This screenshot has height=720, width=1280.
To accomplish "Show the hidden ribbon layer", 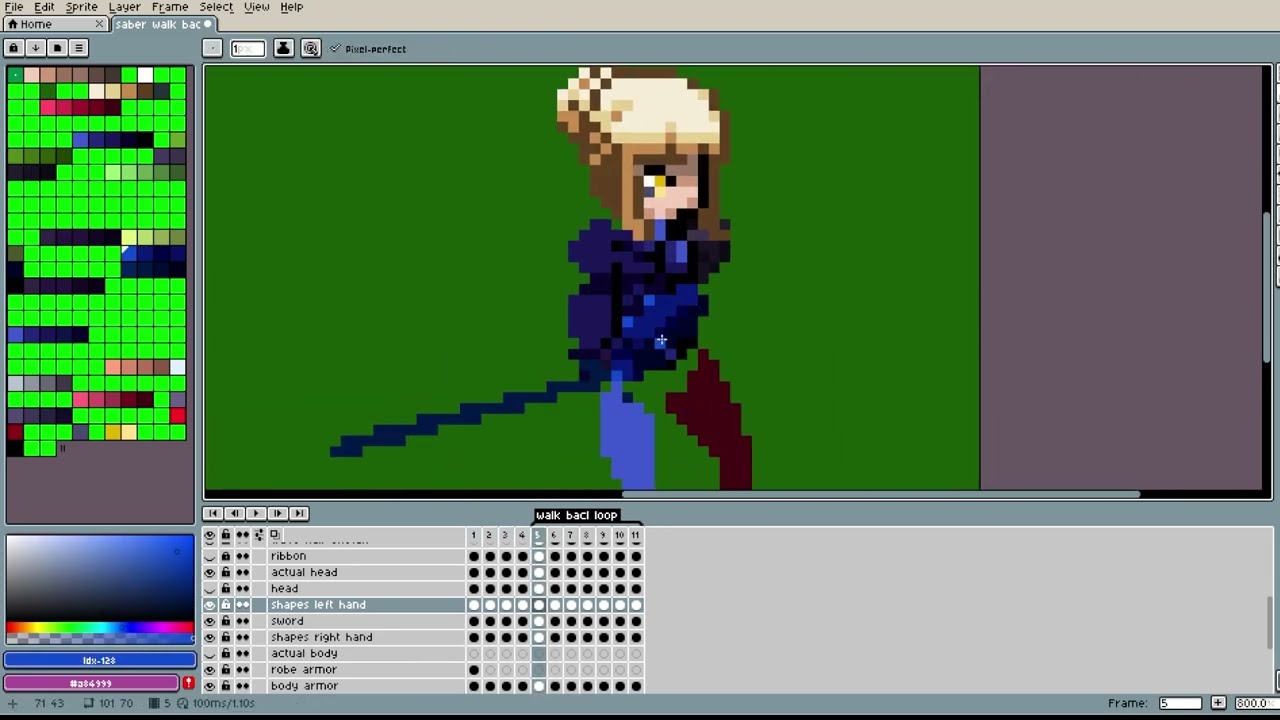I will [x=209, y=556].
